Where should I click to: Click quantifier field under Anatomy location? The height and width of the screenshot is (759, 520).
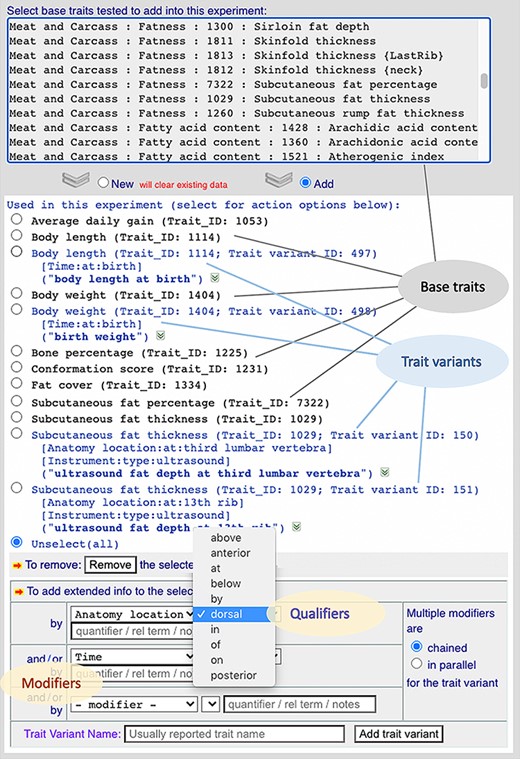[132, 631]
